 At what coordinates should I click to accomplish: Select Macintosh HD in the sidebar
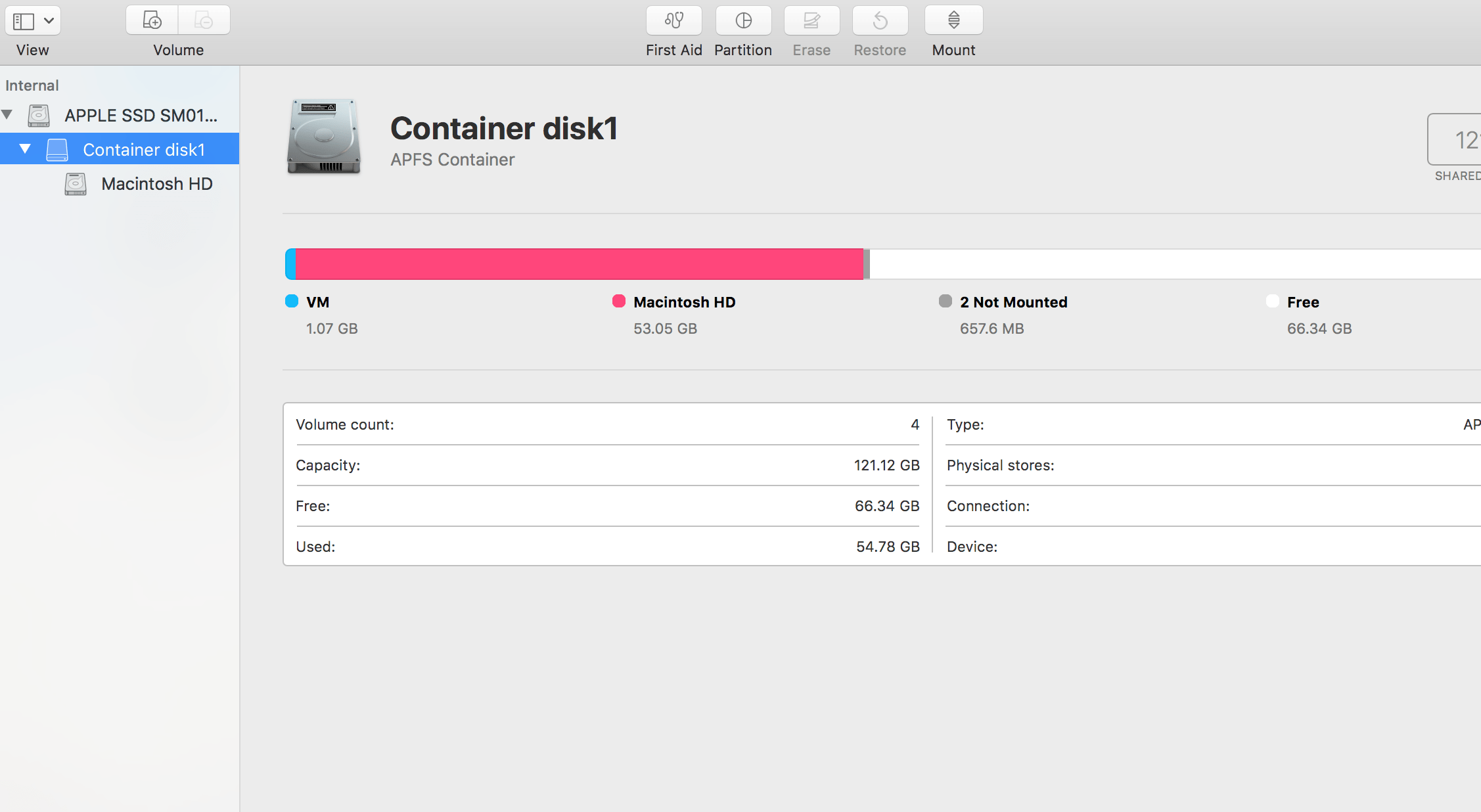pos(157,184)
